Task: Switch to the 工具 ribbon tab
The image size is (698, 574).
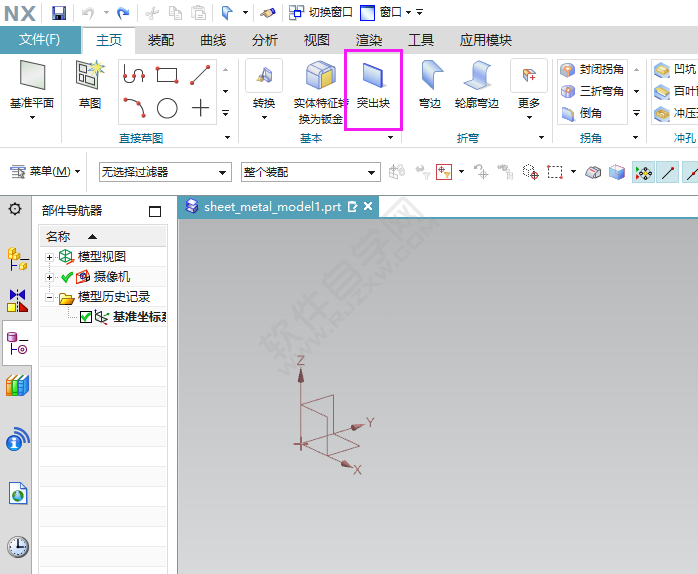Action: (421, 40)
